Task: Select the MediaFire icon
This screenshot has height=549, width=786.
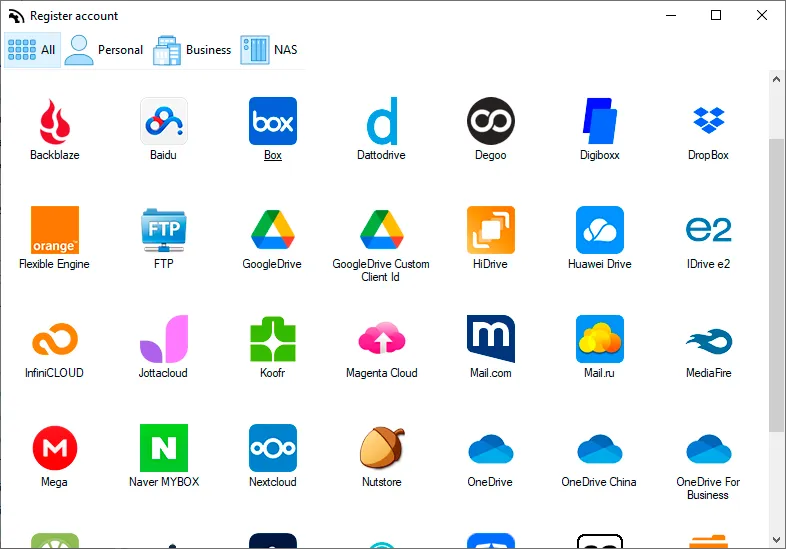Action: (708, 341)
